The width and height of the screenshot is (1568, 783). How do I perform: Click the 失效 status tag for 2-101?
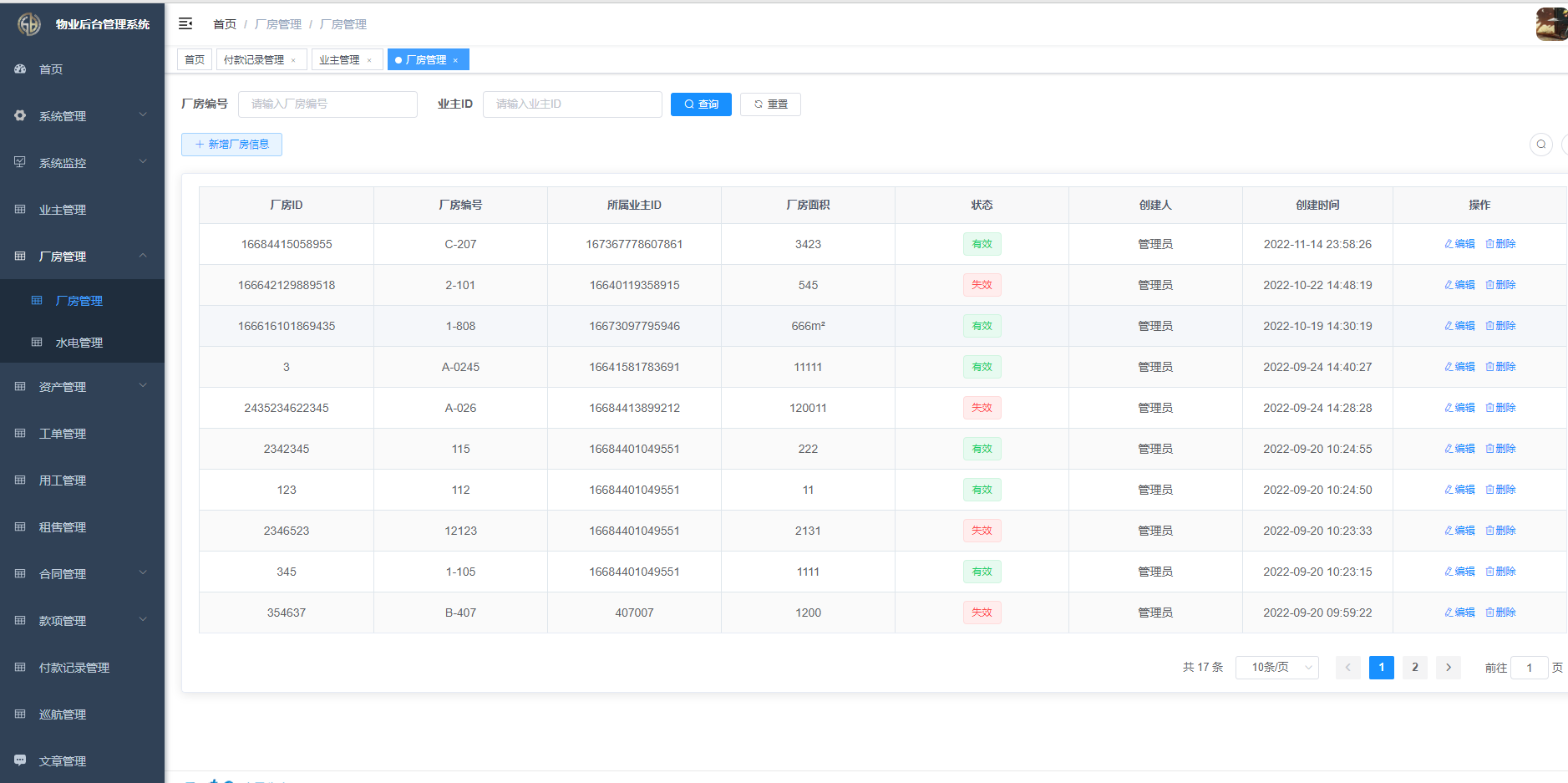point(982,285)
